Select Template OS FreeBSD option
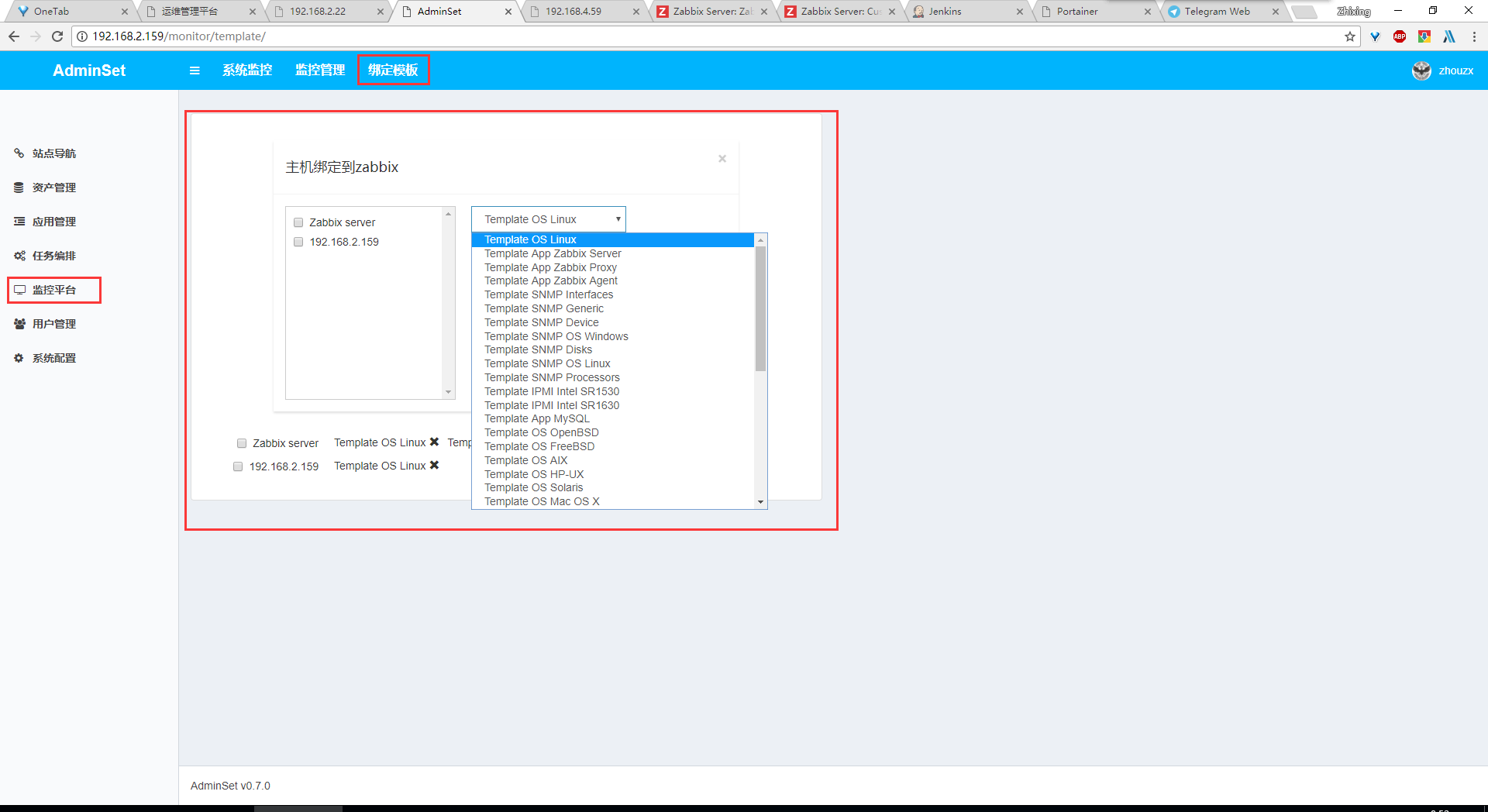Viewport: 1488px width, 812px height. (613, 446)
